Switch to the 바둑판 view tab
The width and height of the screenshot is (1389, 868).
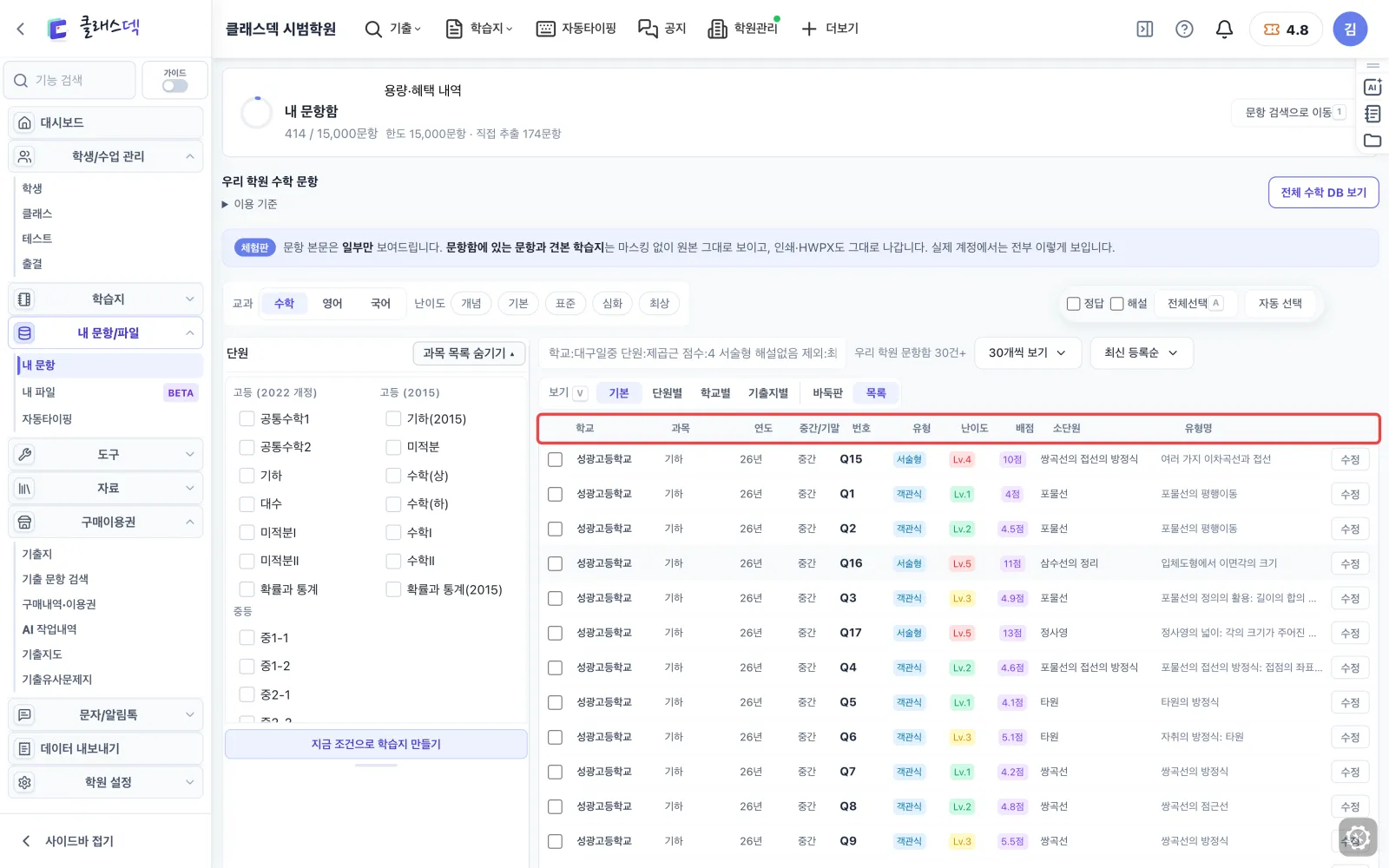point(828,393)
